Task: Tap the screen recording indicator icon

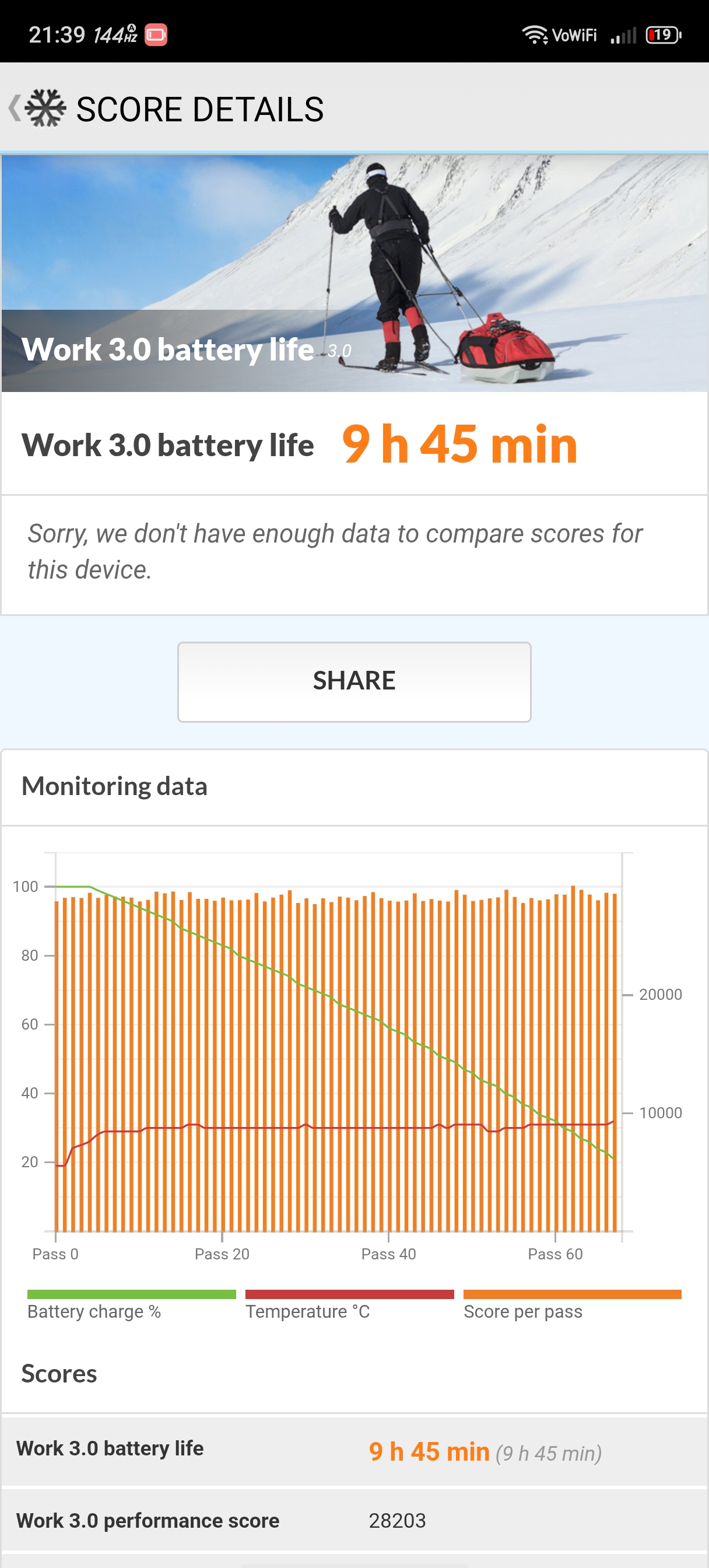Action: point(156,34)
